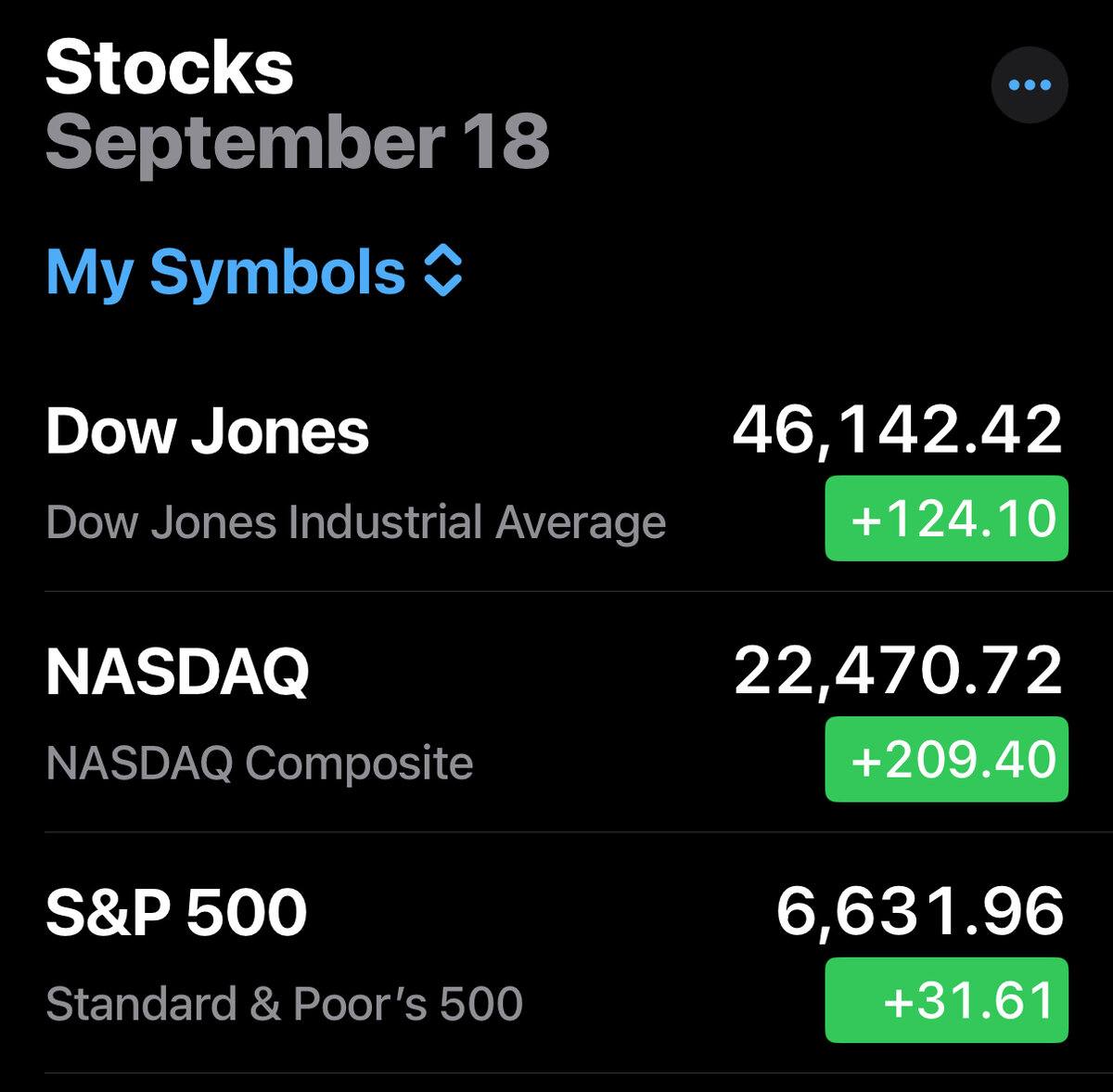This screenshot has width=1113, height=1092.
Task: Toggle the S&P 500 +31.61 change badge
Action: tap(946, 1000)
